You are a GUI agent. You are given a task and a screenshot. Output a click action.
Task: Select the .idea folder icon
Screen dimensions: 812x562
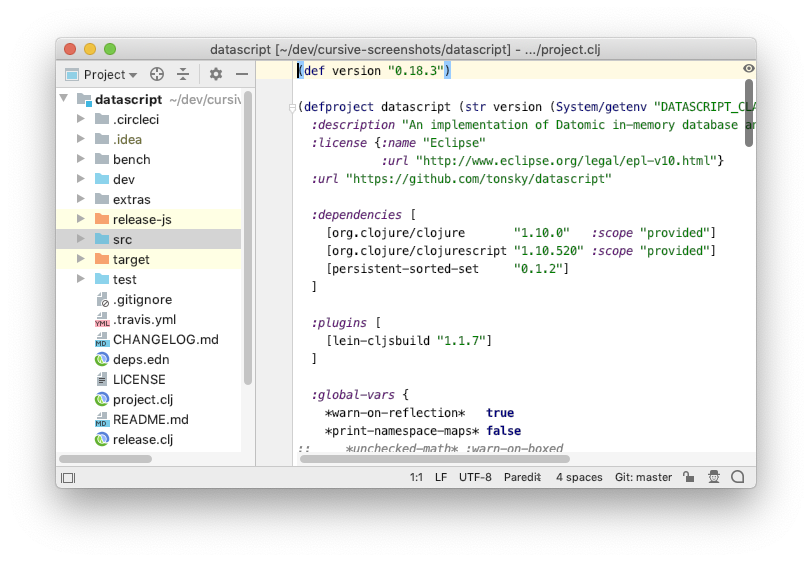(x=102, y=139)
